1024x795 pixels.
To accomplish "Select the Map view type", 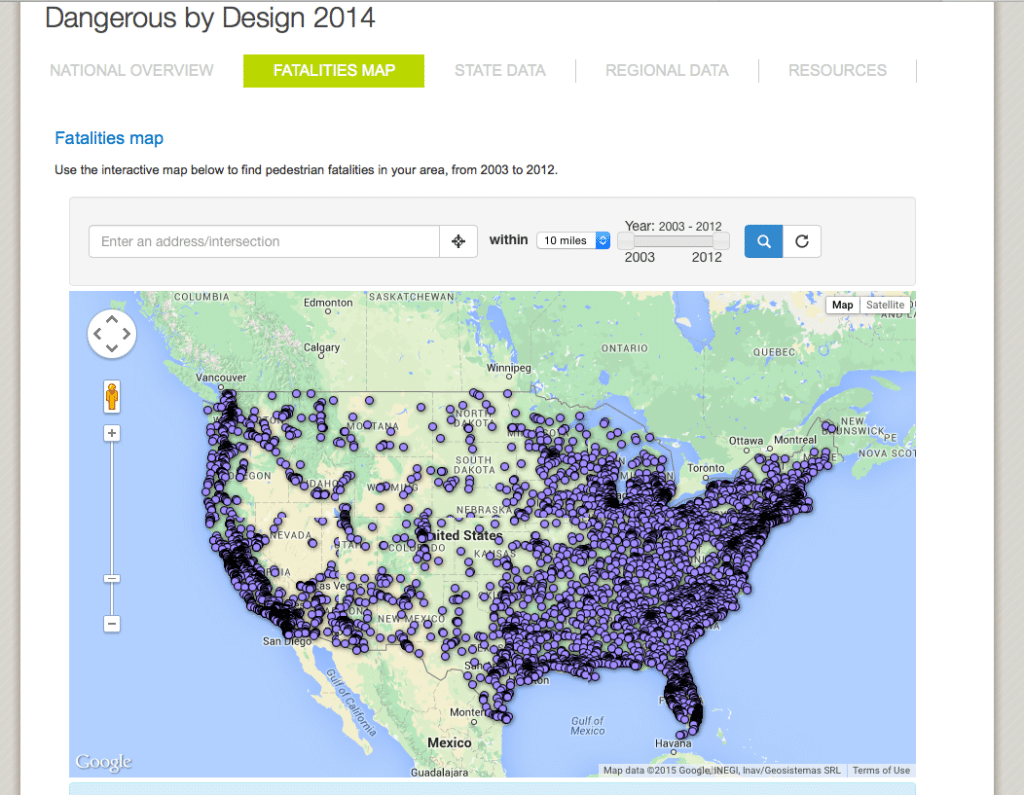I will point(843,305).
